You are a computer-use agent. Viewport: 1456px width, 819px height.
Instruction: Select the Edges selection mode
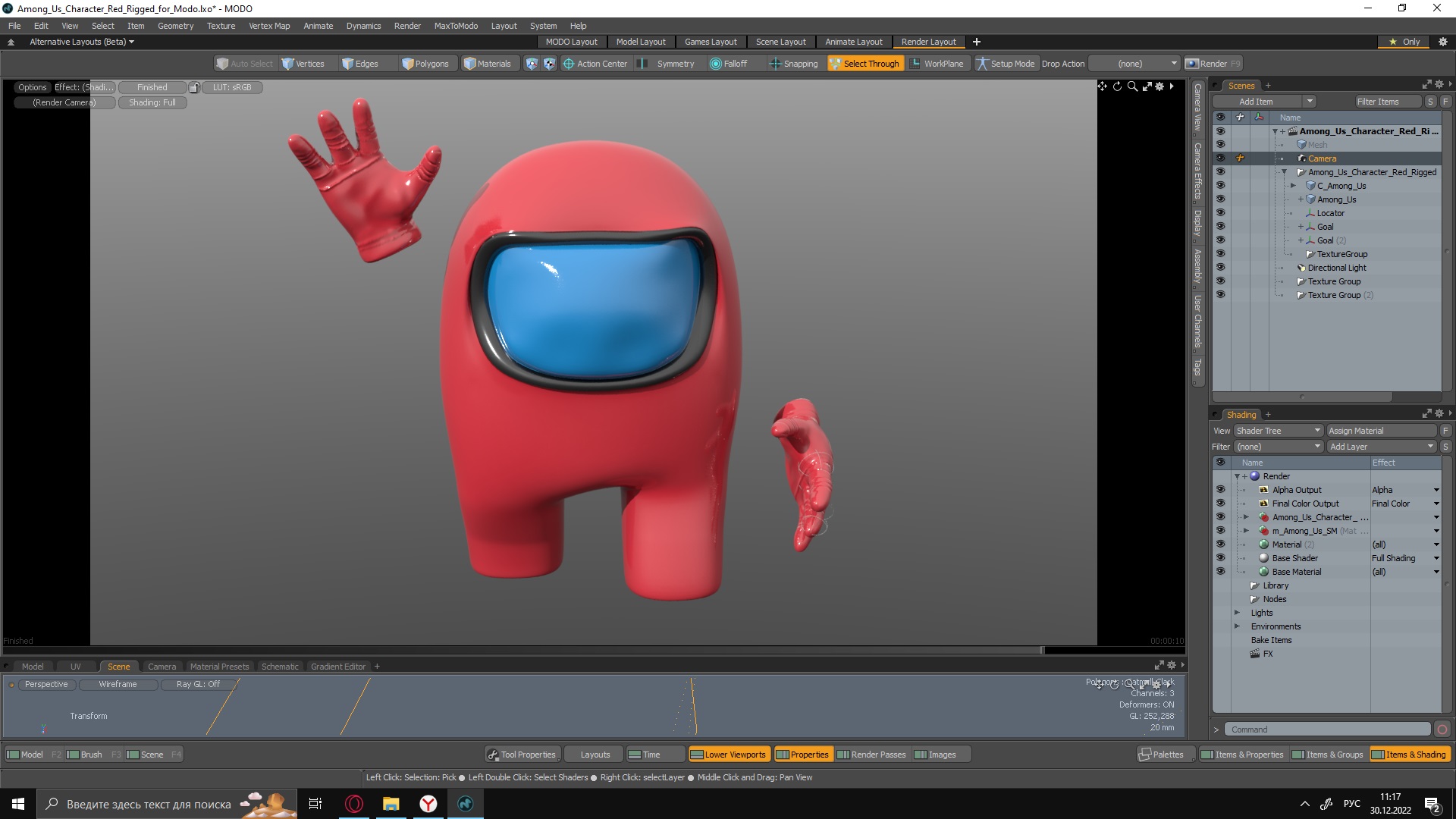(361, 64)
